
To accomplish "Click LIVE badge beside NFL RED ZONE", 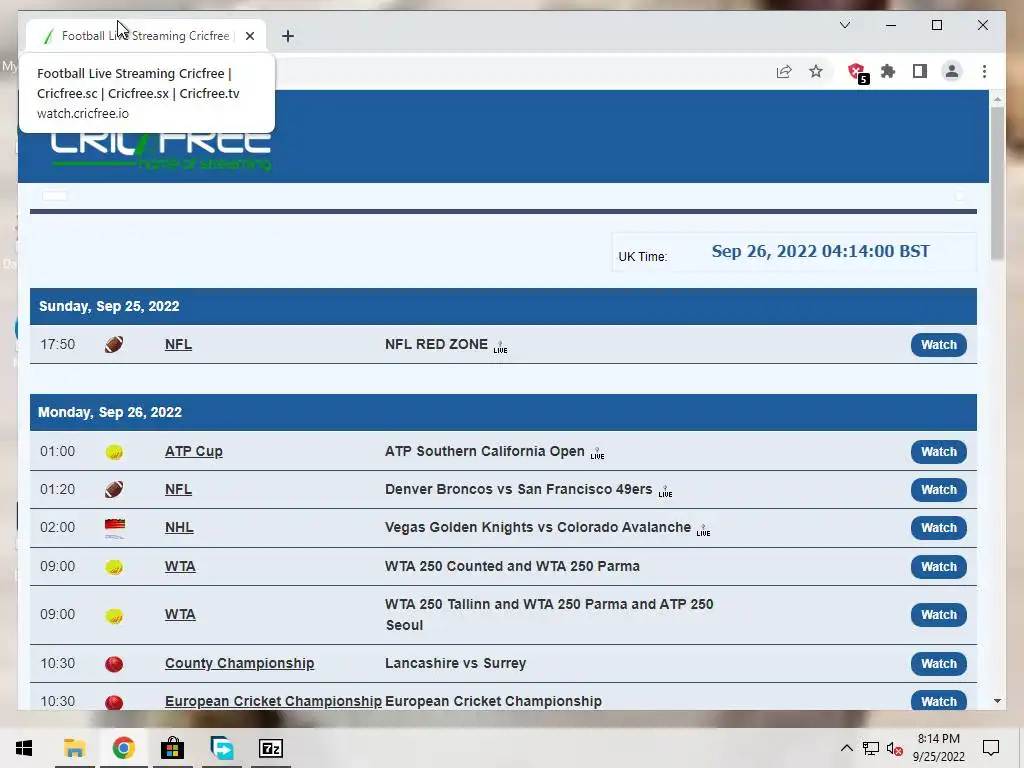I will tap(500, 347).
